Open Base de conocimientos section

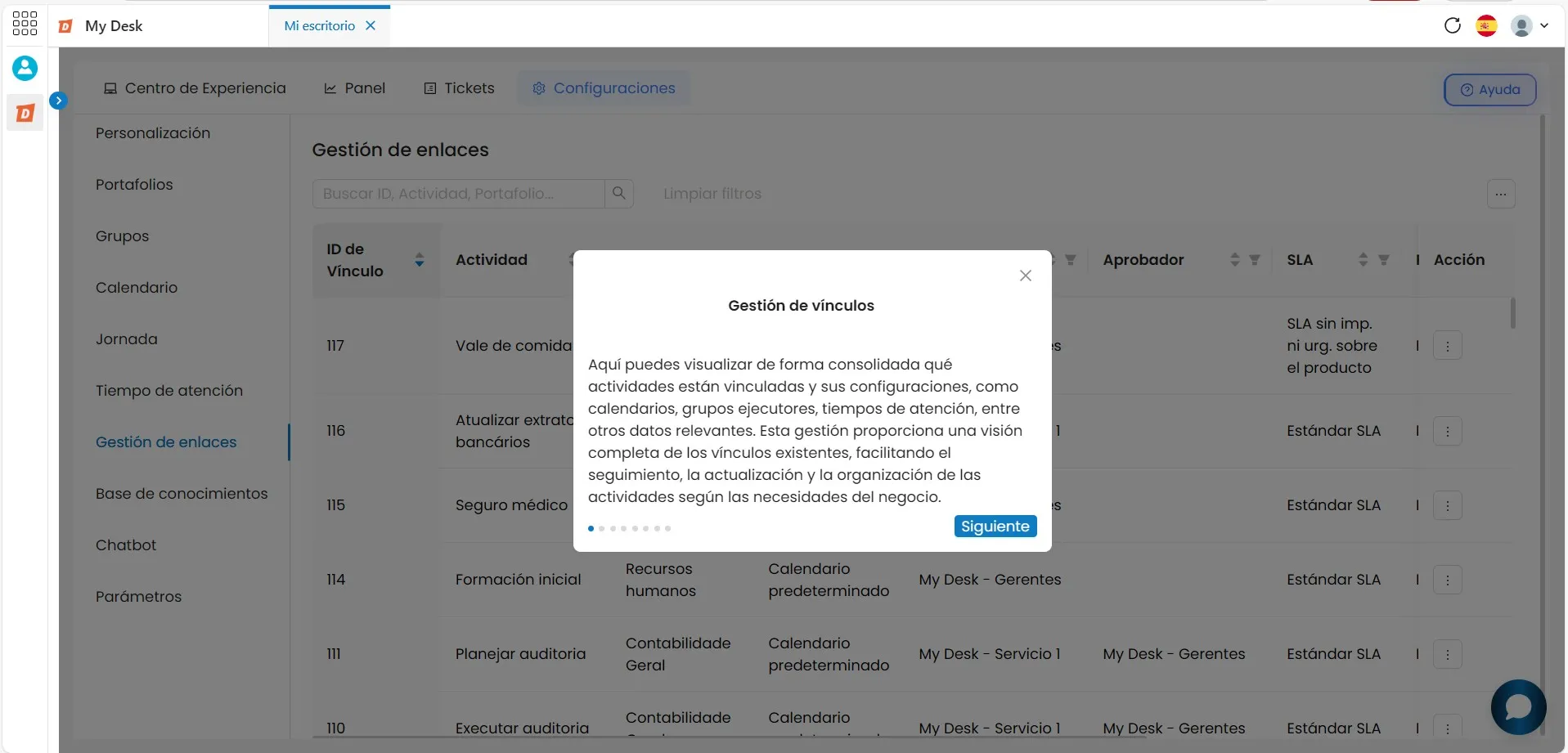click(x=182, y=494)
